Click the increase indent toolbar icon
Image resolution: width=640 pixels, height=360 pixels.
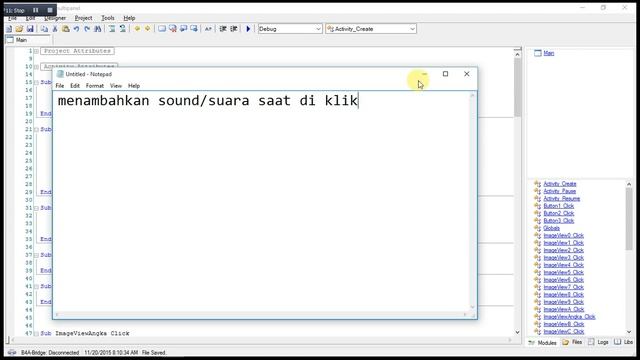(223, 29)
